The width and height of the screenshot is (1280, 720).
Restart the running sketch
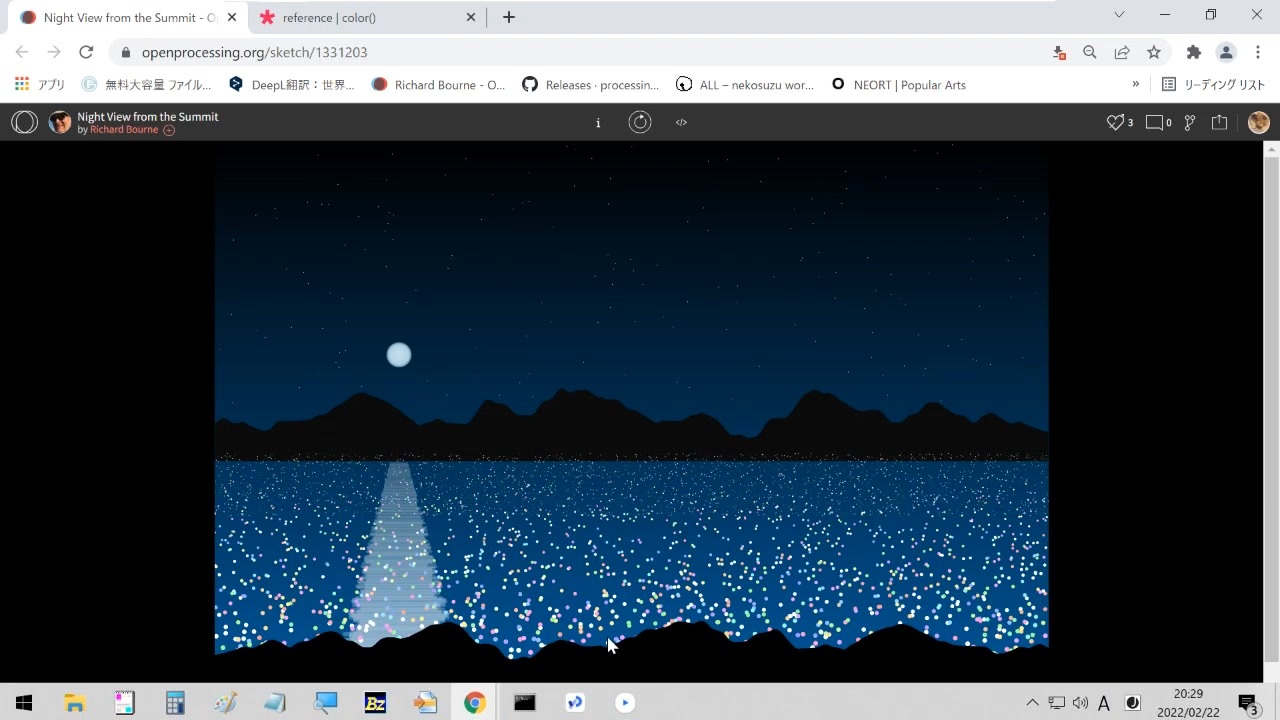[x=640, y=122]
